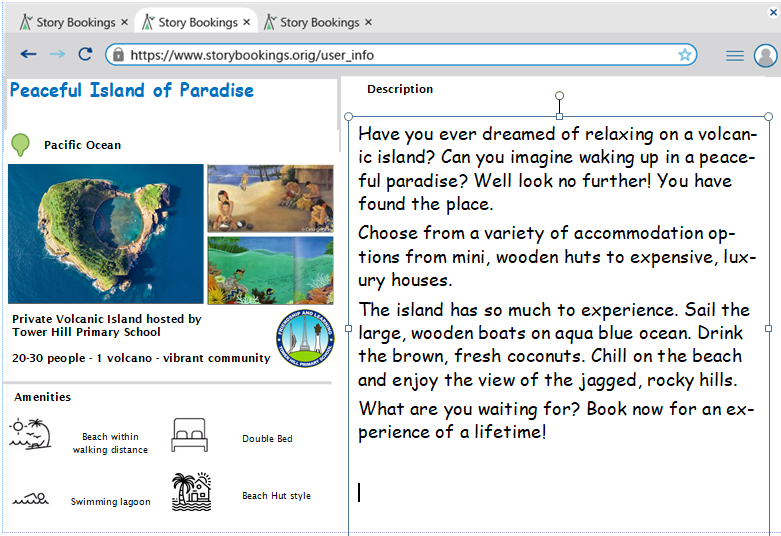781x536 pixels.
Task: Open the large volcanic island aerial photo
Action: point(106,234)
